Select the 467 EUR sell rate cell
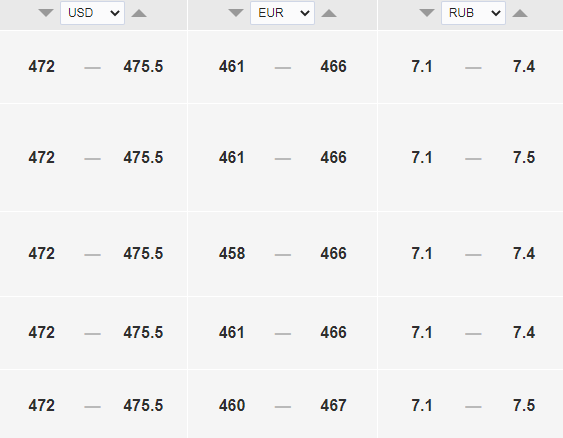 point(334,406)
